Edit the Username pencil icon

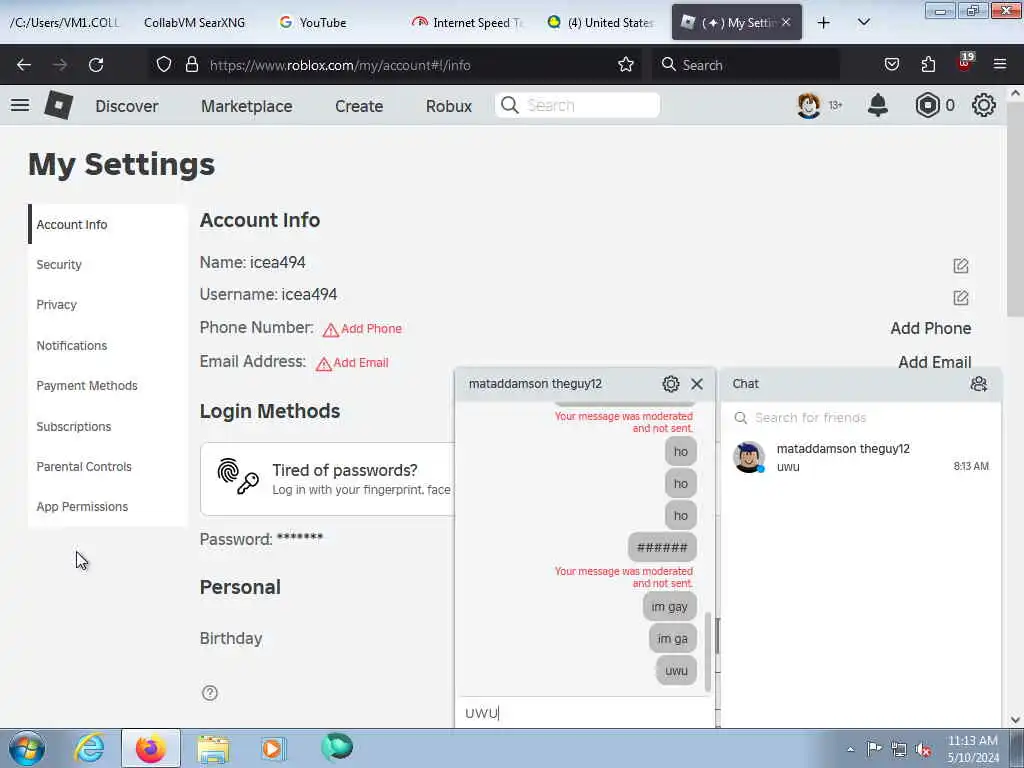pos(961,298)
